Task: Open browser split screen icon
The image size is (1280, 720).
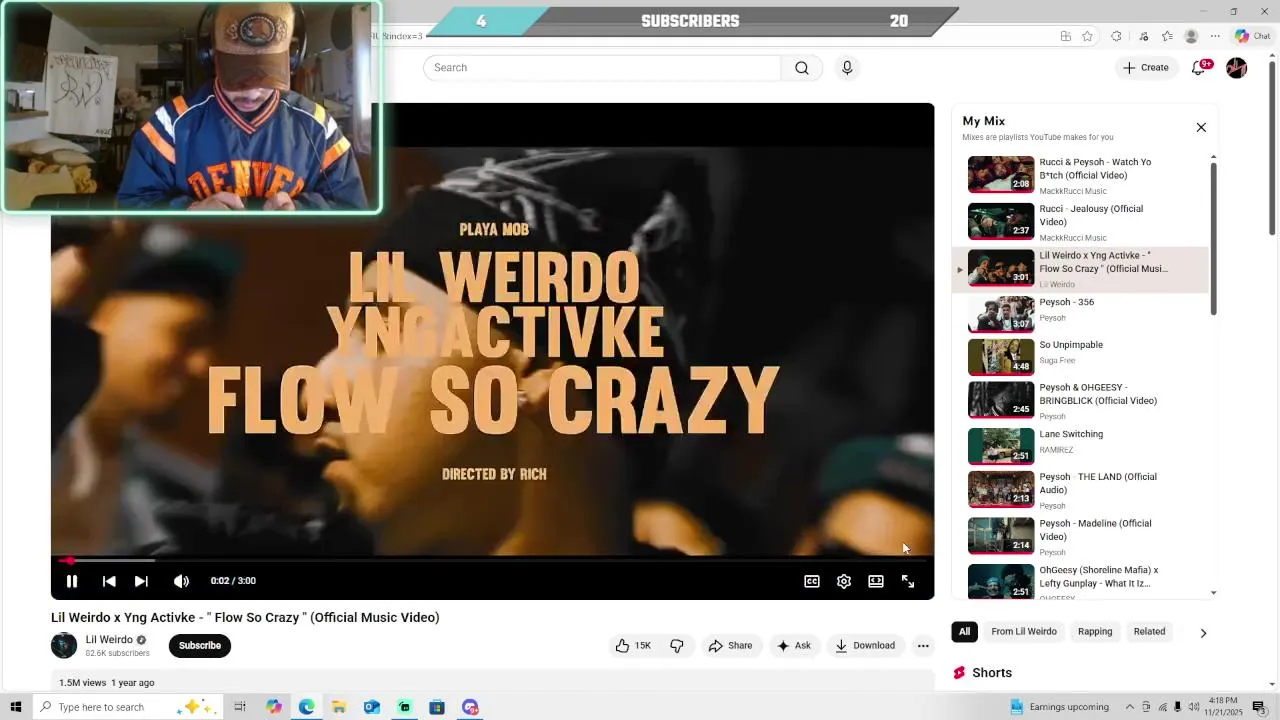Action: pos(1066,36)
